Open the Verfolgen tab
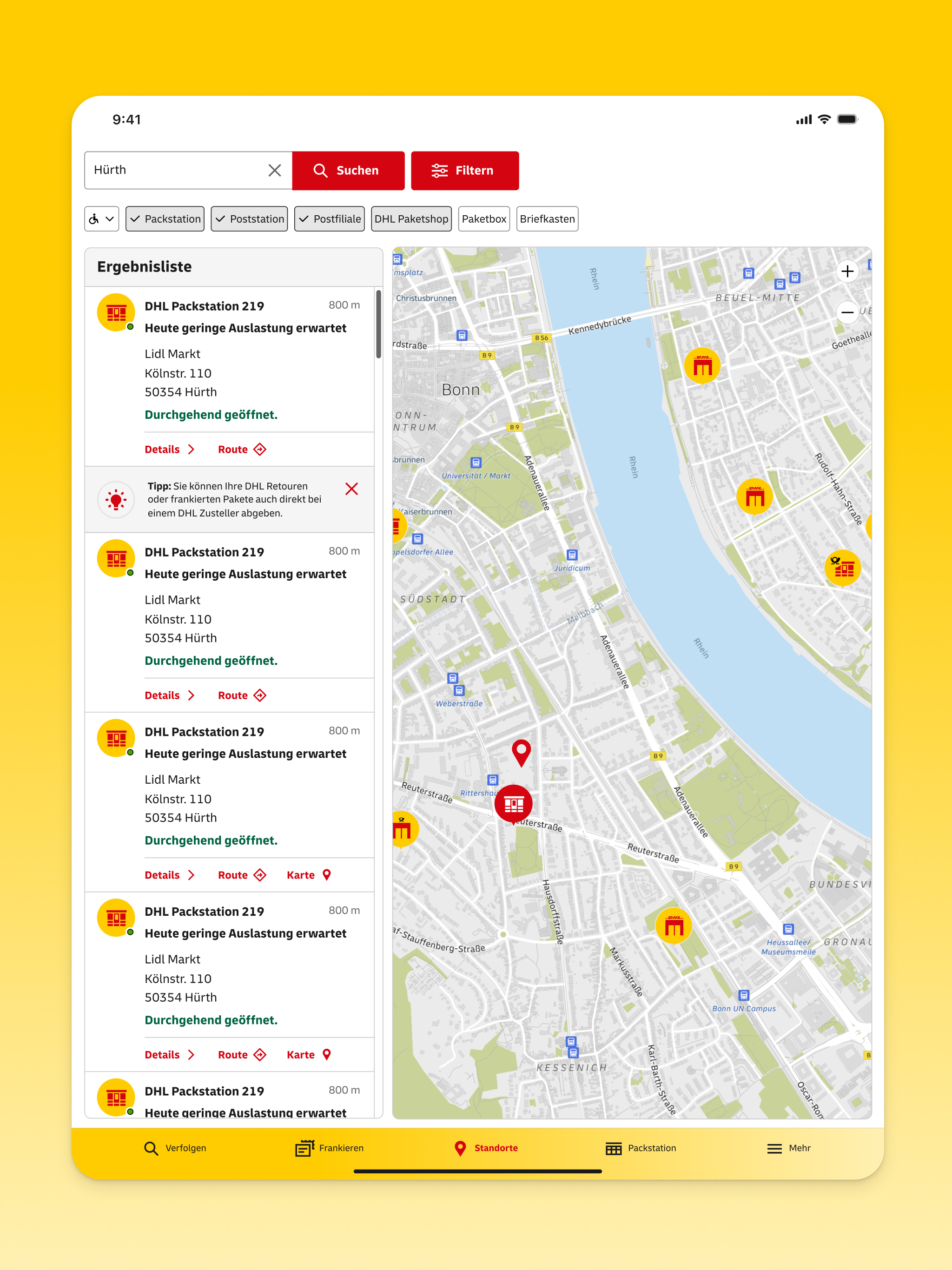This screenshot has width=952, height=1270. (175, 1148)
